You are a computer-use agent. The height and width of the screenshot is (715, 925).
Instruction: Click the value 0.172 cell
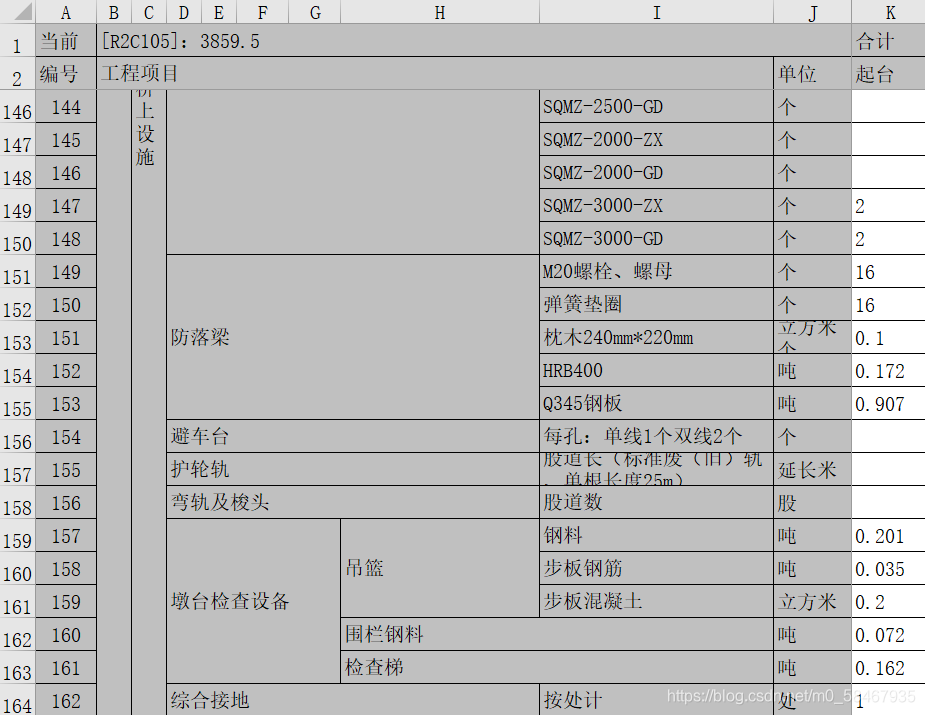(x=888, y=371)
